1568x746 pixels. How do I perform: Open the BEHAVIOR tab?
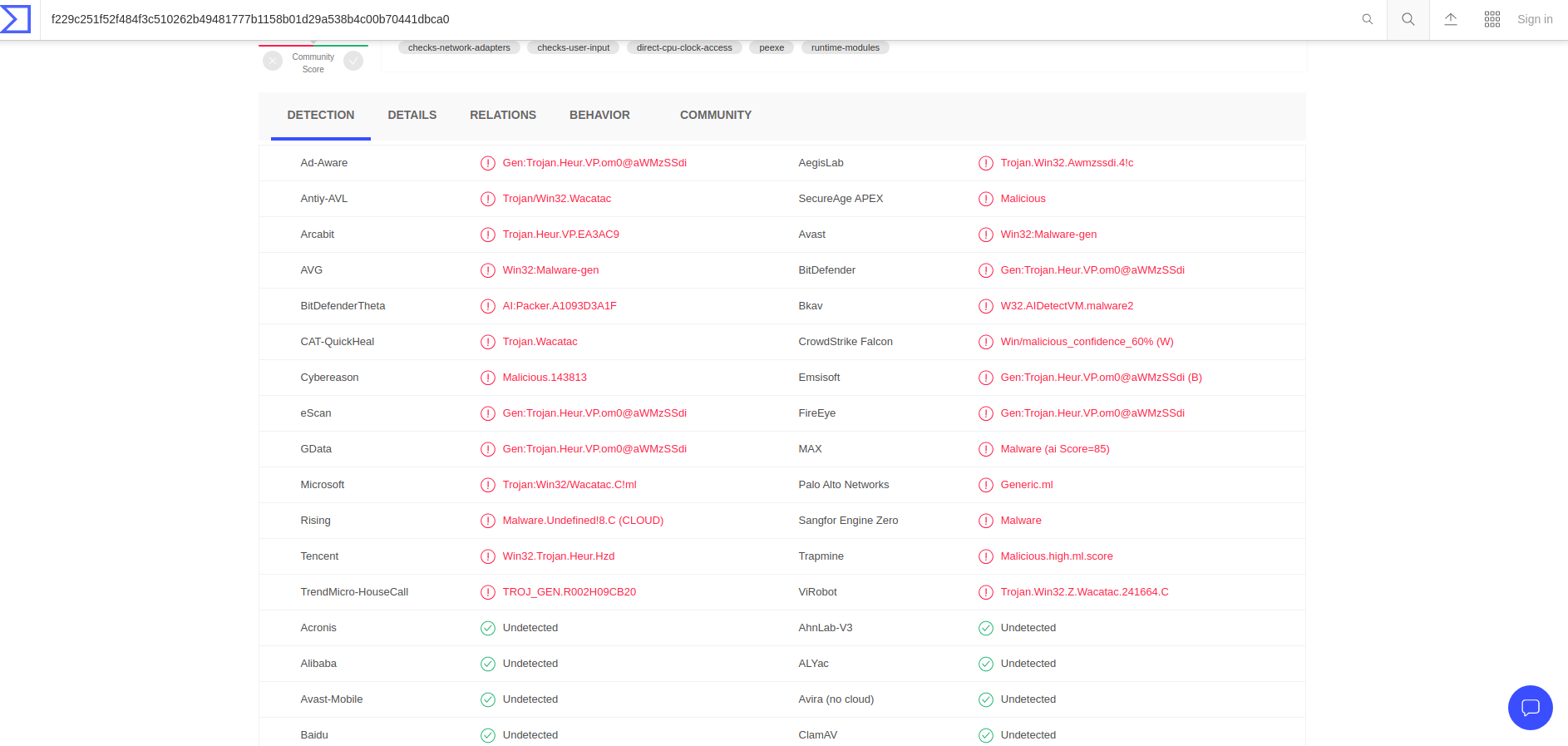click(599, 115)
